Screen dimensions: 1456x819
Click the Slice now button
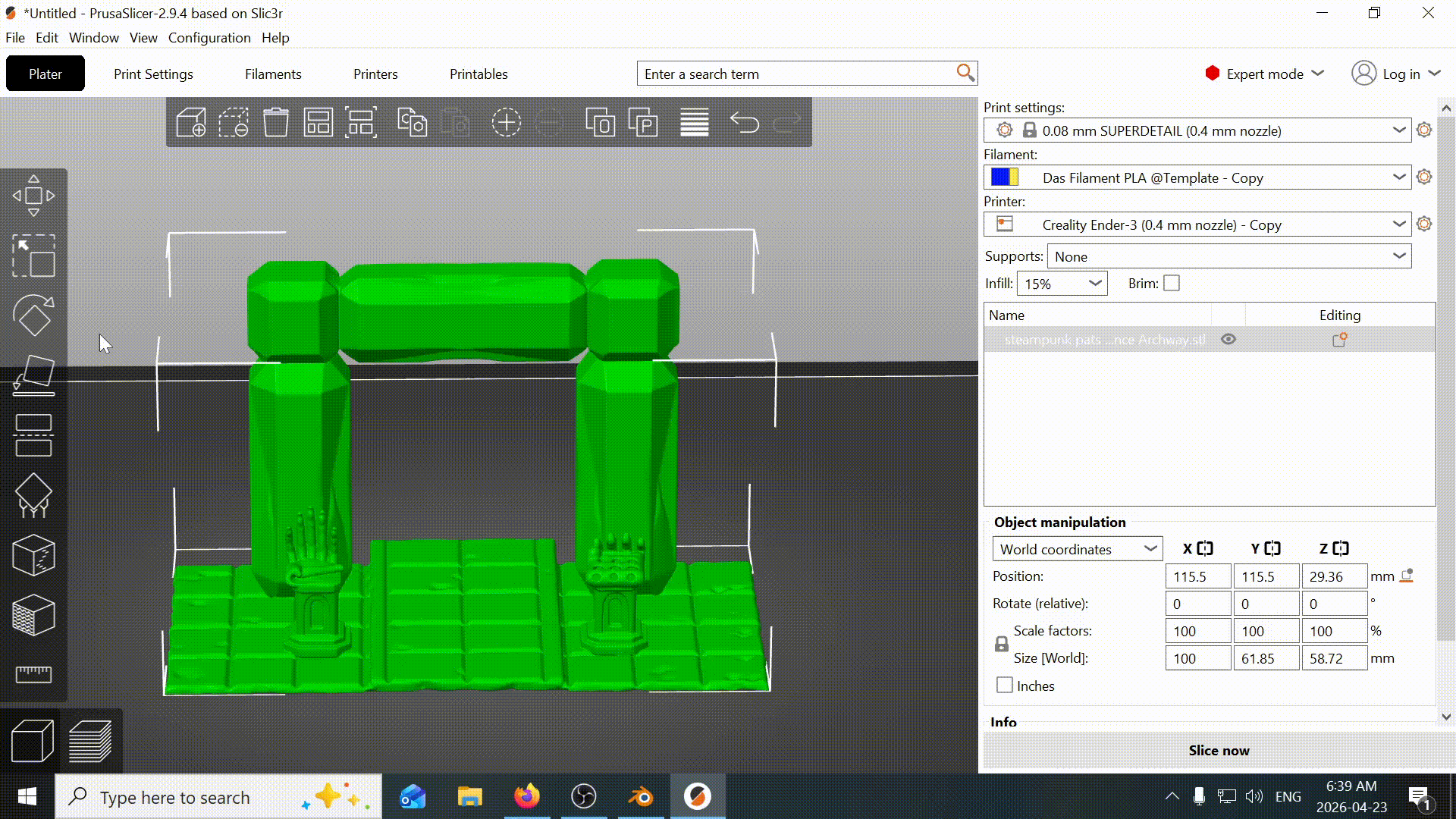pos(1219,751)
